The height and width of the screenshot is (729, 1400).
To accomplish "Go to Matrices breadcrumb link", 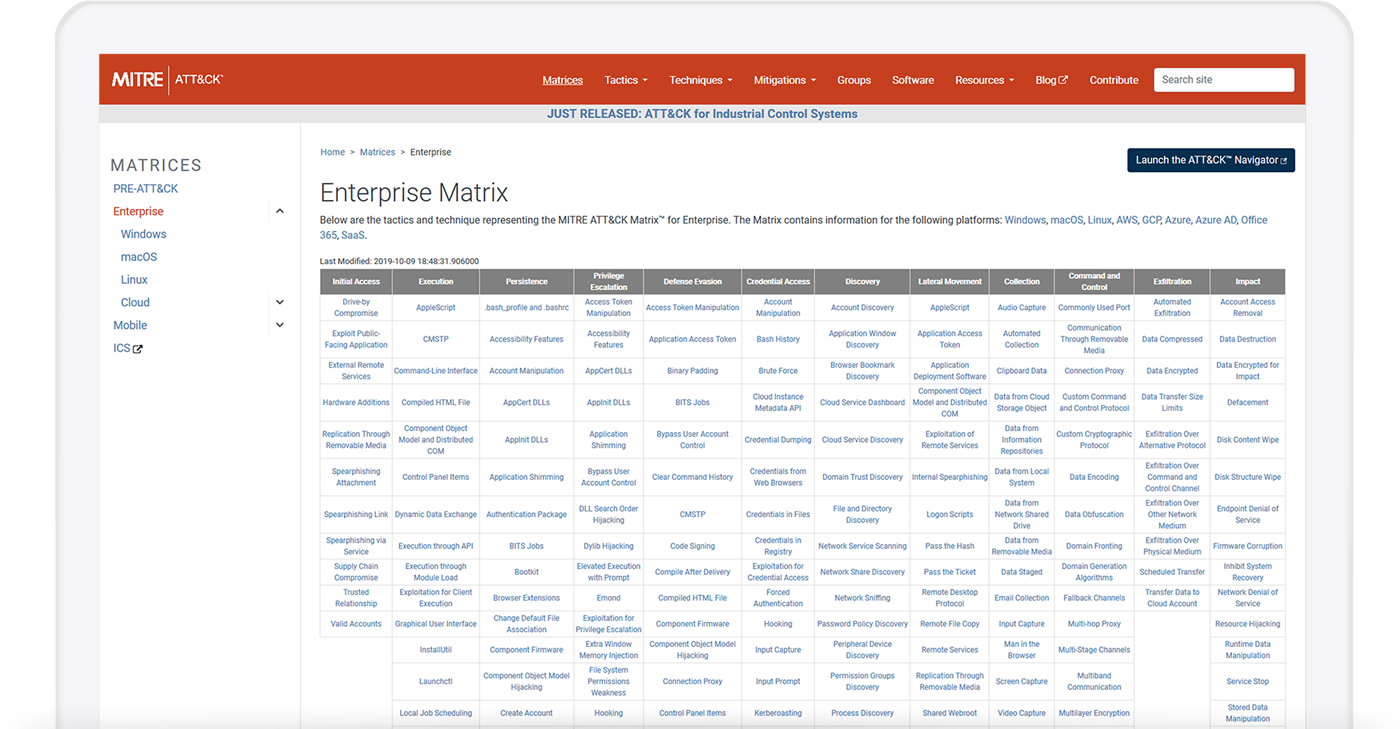I will [x=377, y=152].
